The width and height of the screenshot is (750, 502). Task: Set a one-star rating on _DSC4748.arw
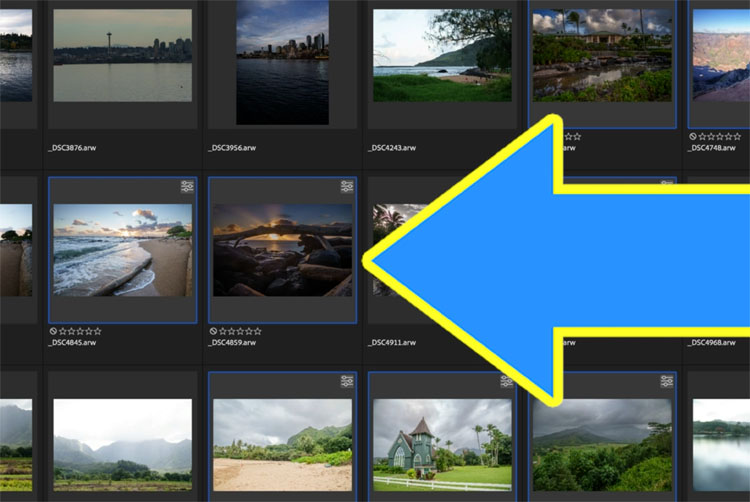coord(702,136)
